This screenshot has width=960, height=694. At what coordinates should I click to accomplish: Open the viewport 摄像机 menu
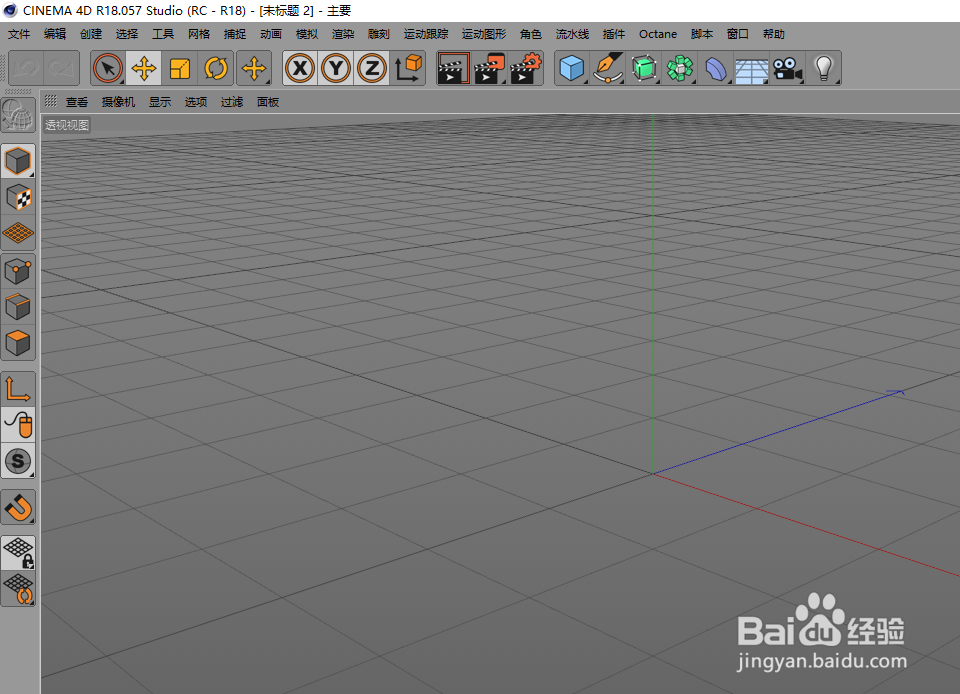pos(118,102)
